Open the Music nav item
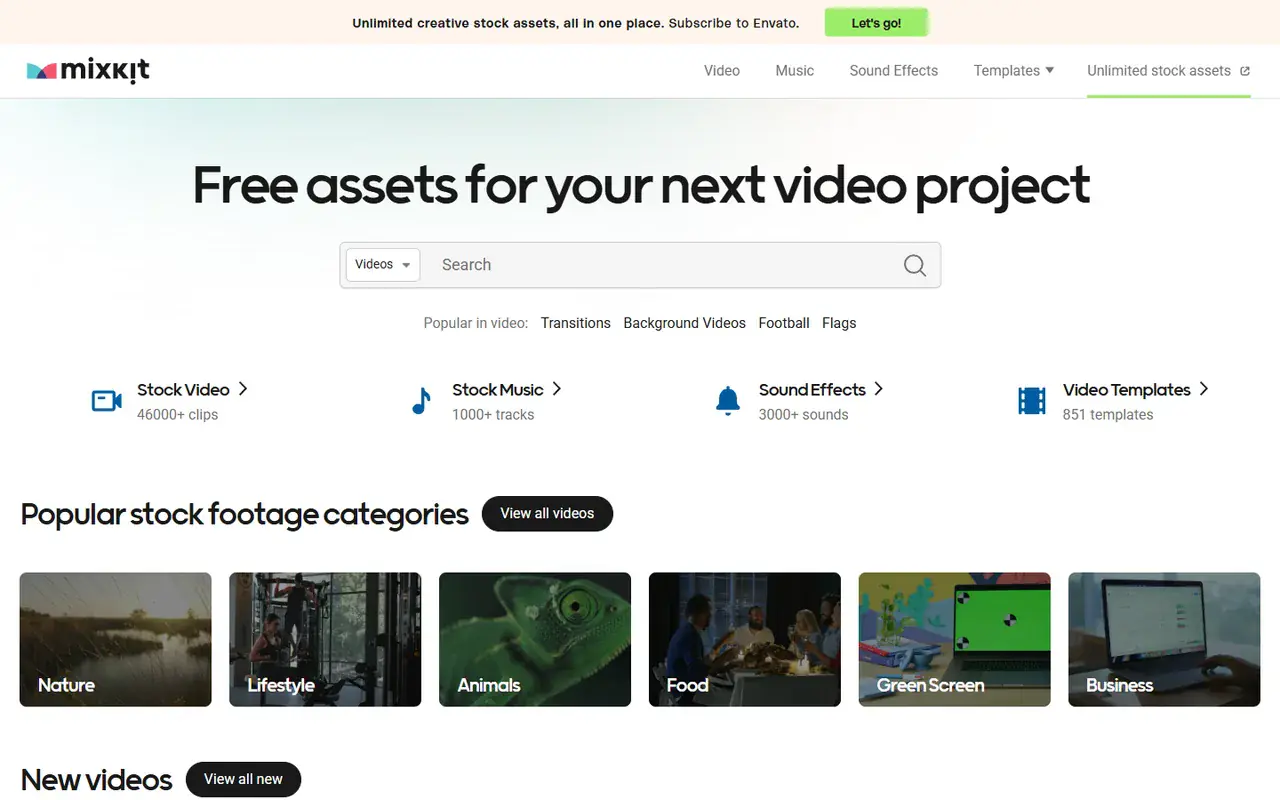Image resolution: width=1280 pixels, height=800 pixels. pyautogui.click(x=795, y=71)
